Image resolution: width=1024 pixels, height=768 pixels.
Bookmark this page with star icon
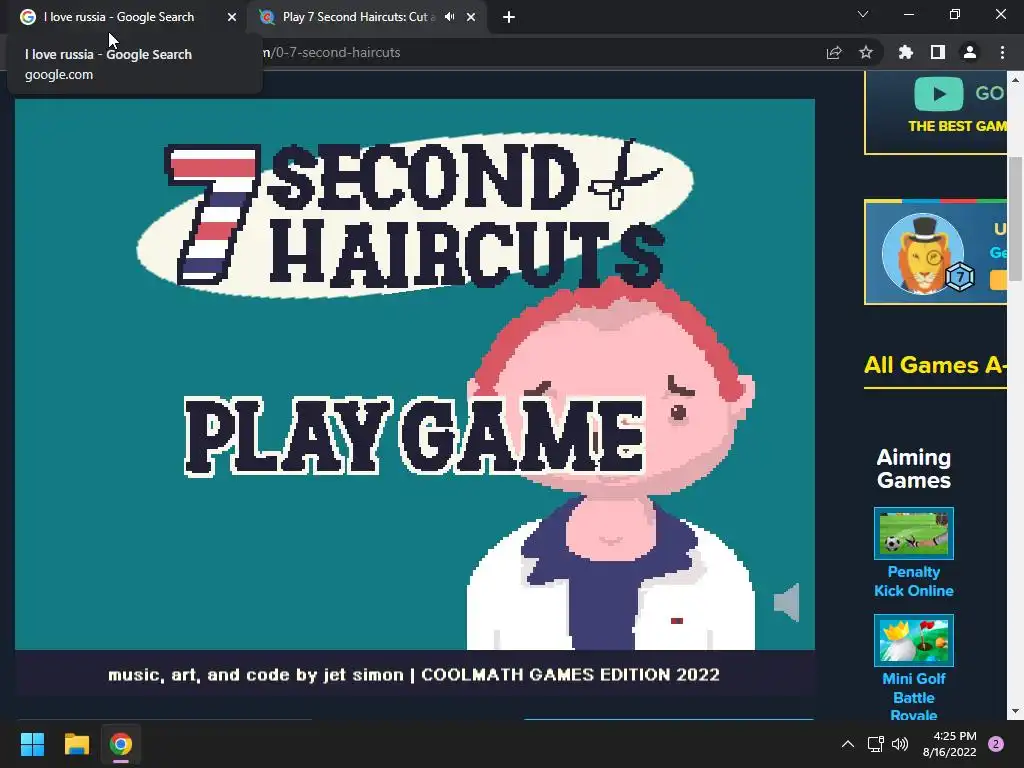(x=866, y=52)
